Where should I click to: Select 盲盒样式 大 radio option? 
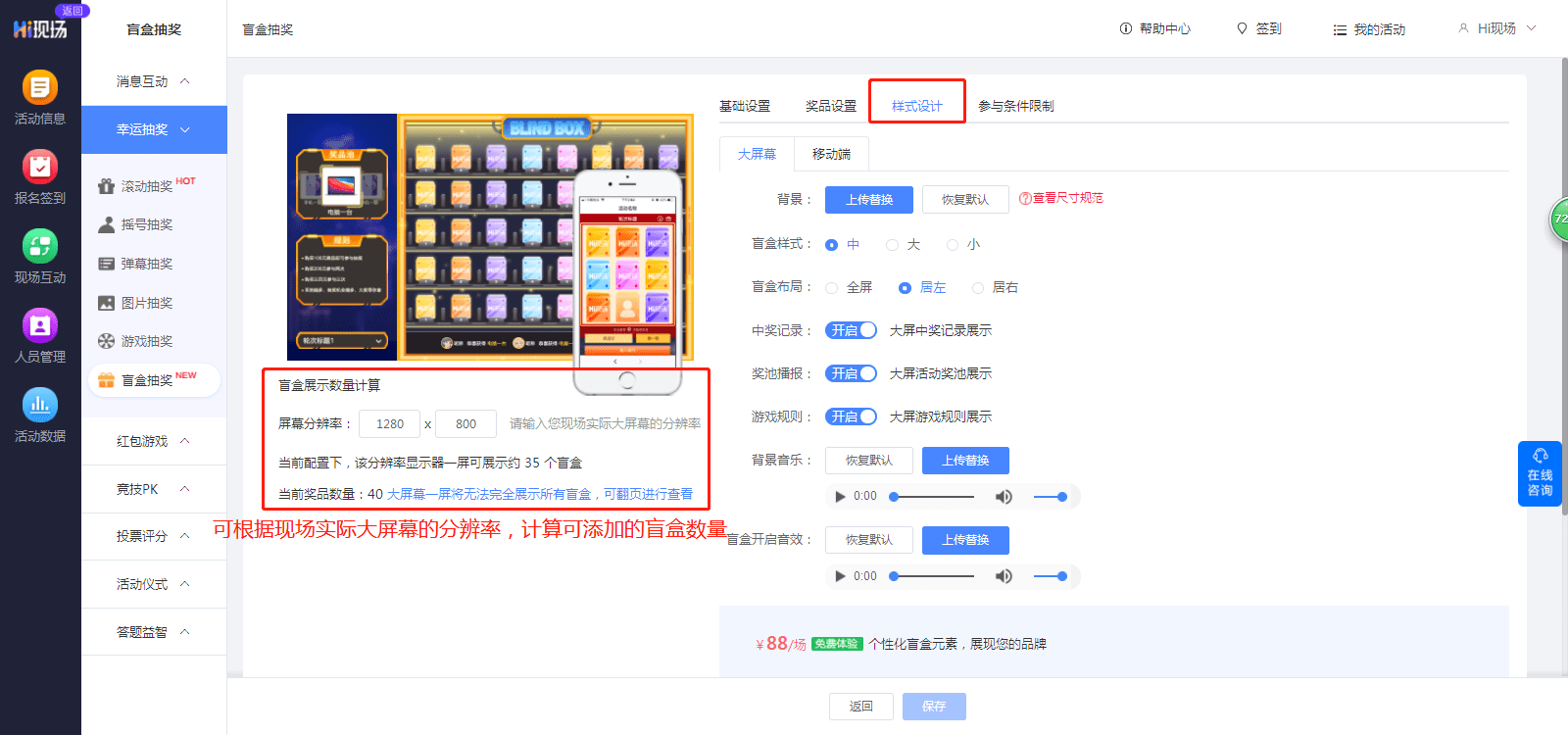coord(892,245)
